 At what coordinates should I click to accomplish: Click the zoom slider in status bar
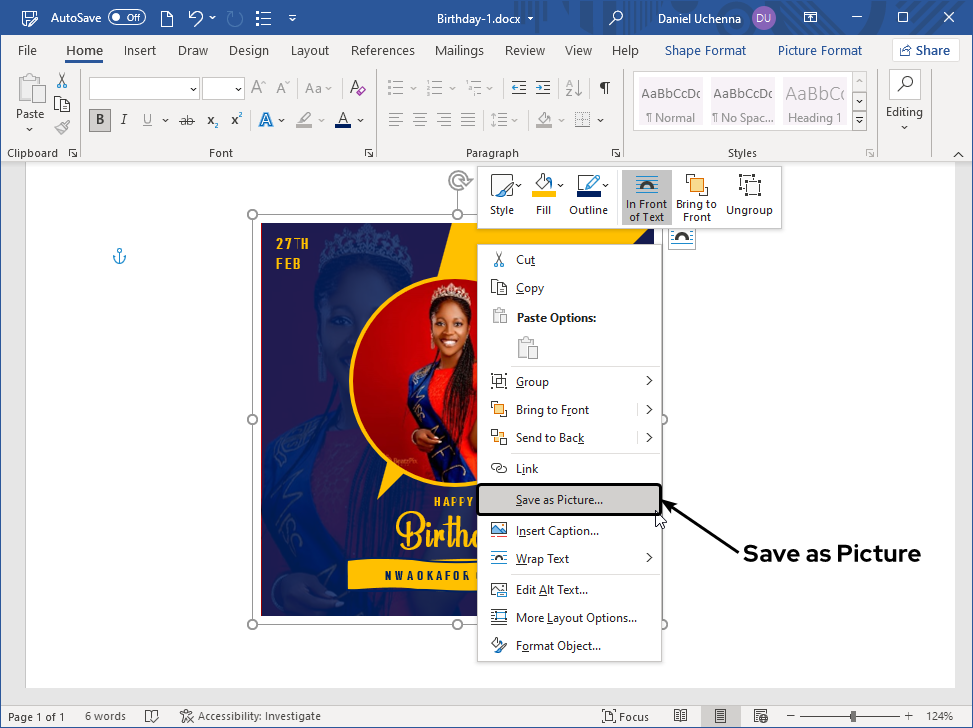click(x=852, y=716)
